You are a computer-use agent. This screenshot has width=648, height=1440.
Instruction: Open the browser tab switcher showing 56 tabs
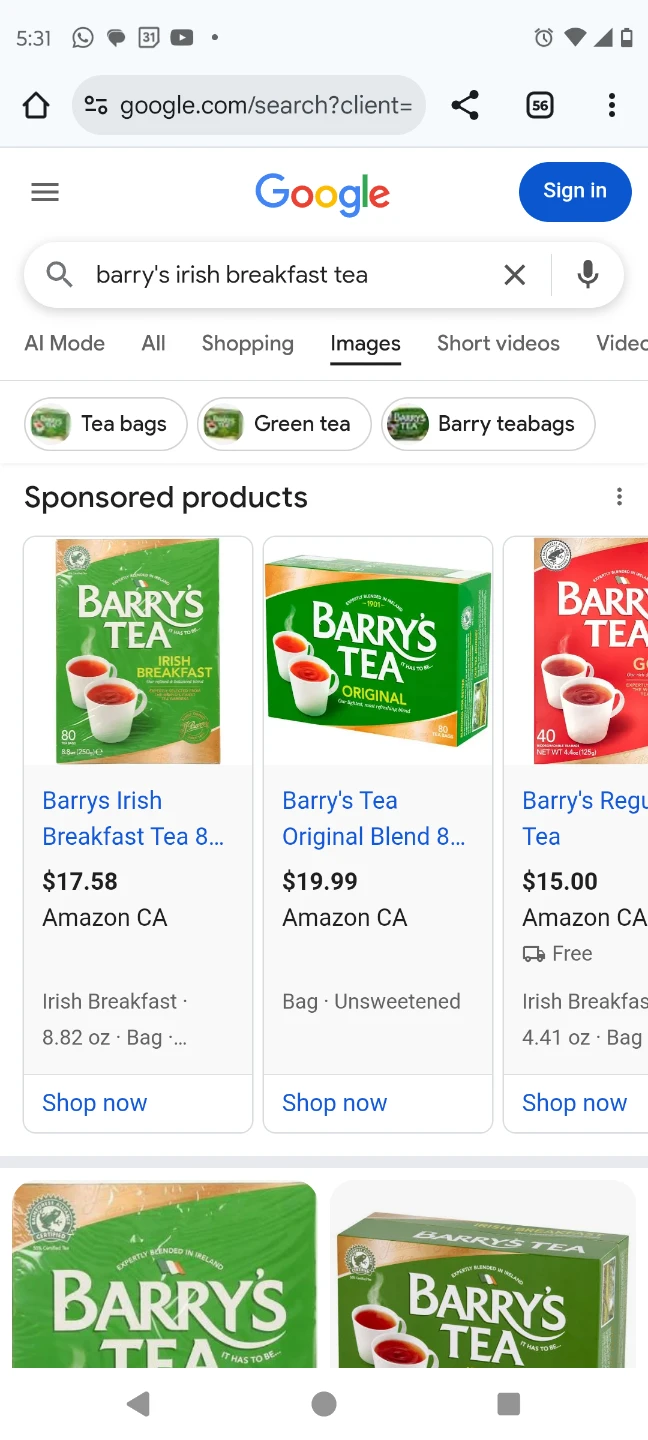(539, 104)
